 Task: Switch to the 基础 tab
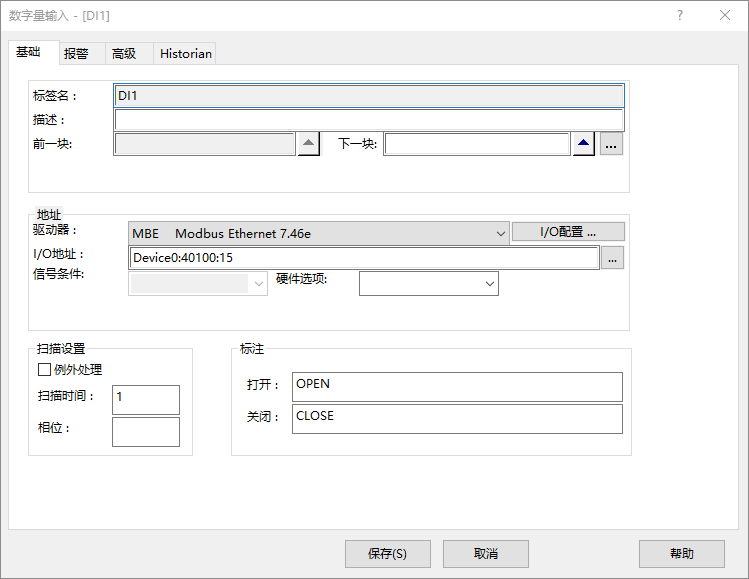(x=33, y=53)
